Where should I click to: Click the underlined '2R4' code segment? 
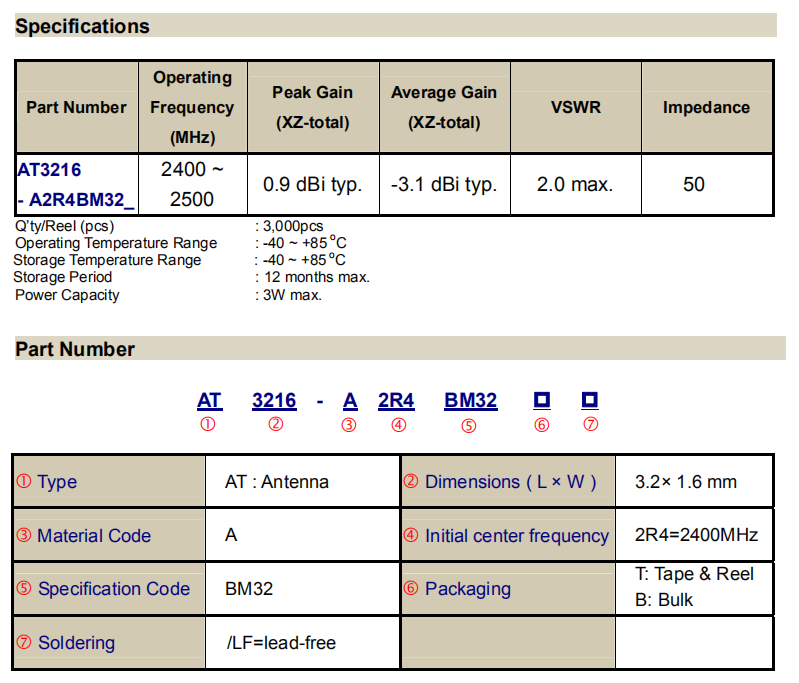(396, 401)
